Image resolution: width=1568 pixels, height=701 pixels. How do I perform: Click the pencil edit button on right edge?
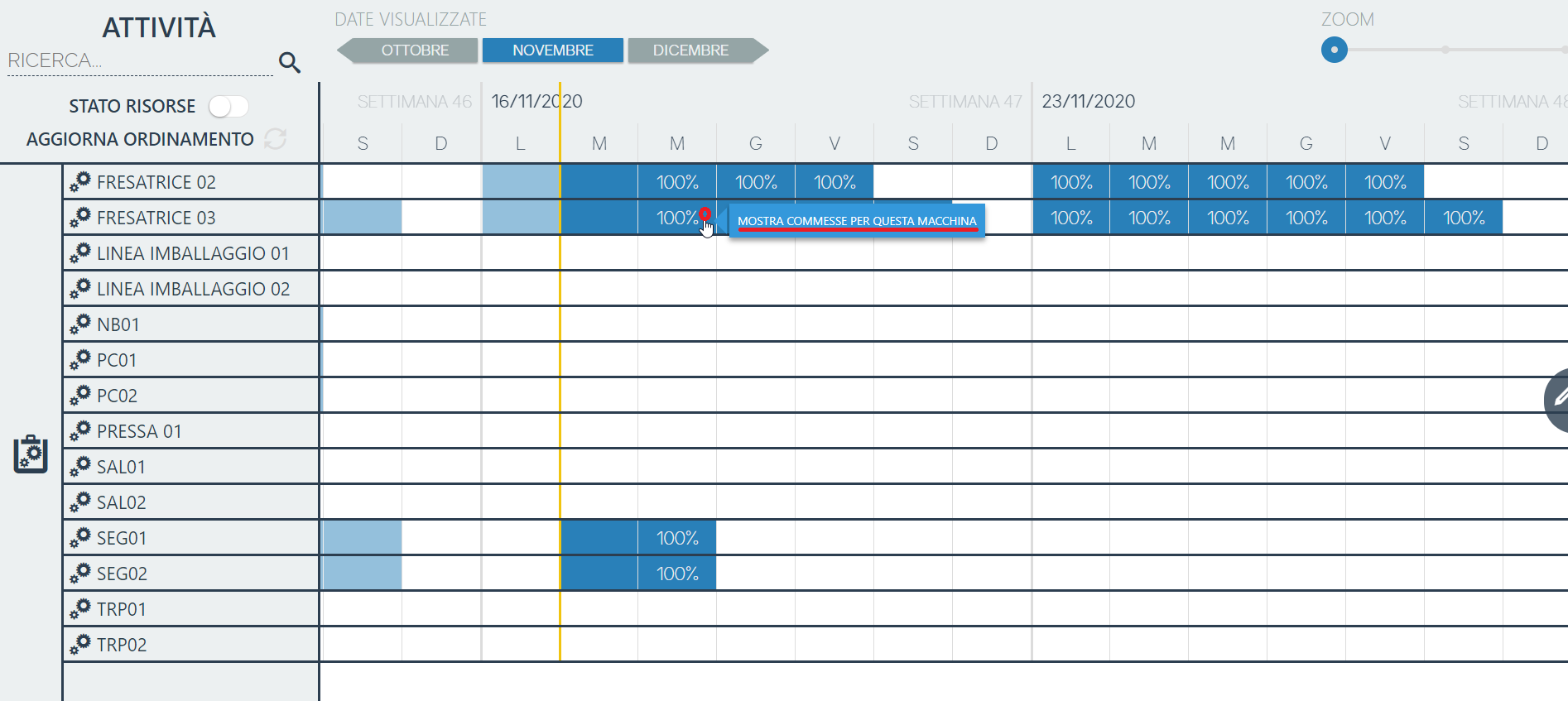tap(1558, 400)
